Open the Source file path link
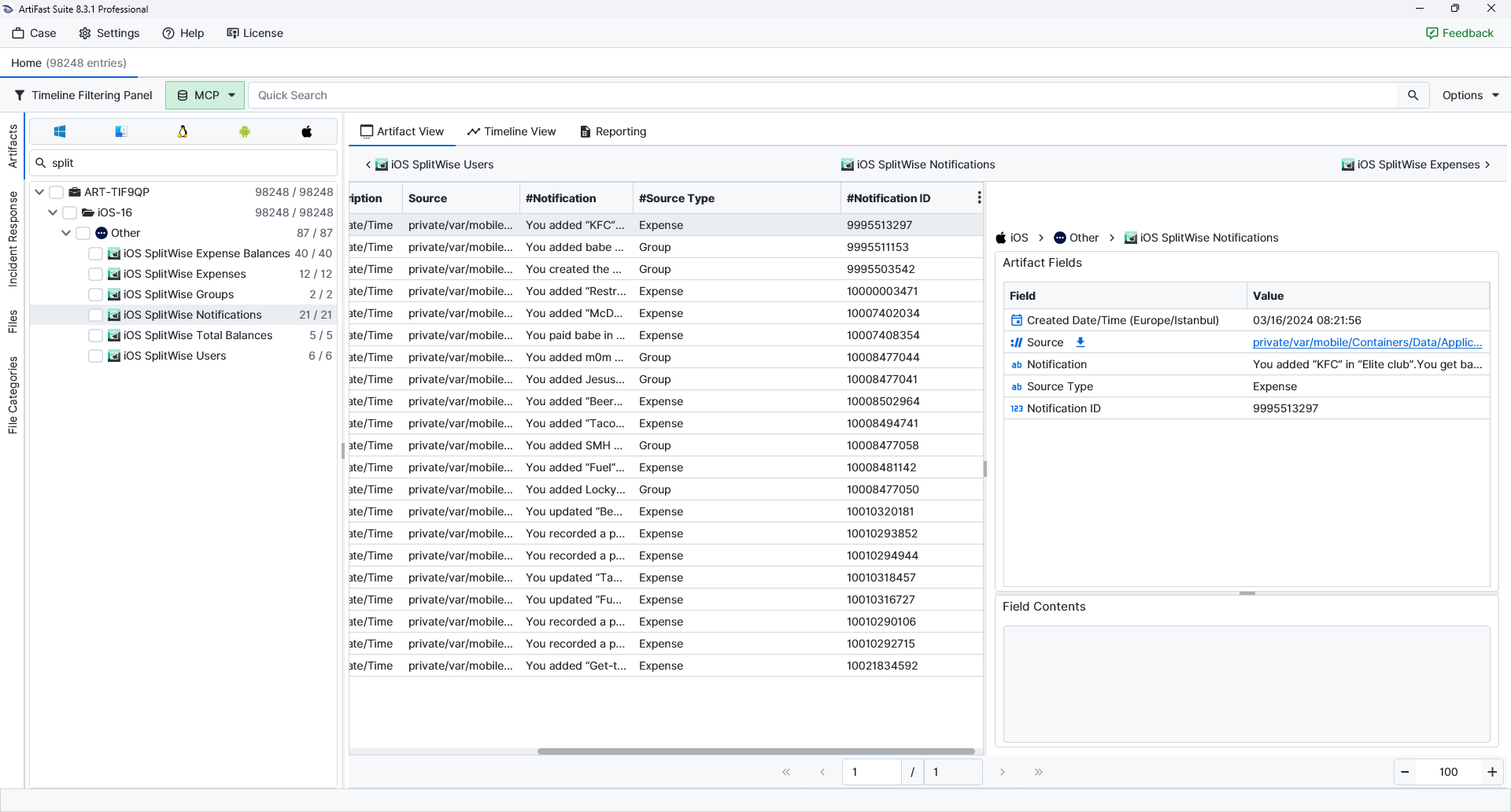The image size is (1511, 812). point(1368,342)
